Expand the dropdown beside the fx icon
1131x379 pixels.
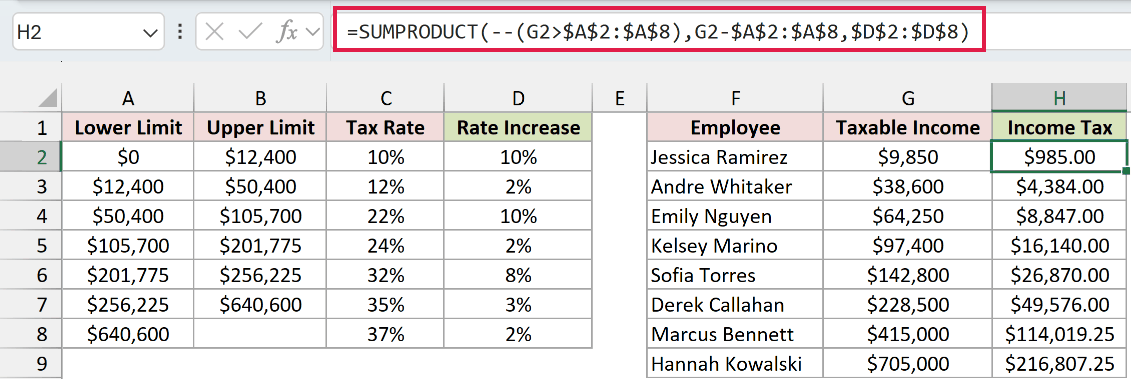(x=313, y=32)
